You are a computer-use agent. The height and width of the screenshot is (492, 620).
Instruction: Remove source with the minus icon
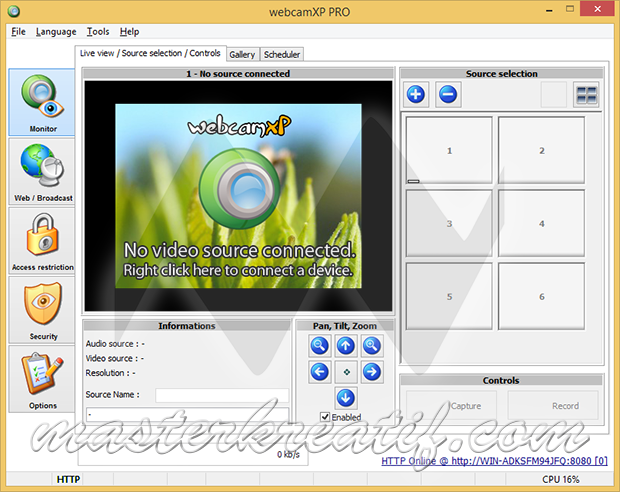point(448,95)
